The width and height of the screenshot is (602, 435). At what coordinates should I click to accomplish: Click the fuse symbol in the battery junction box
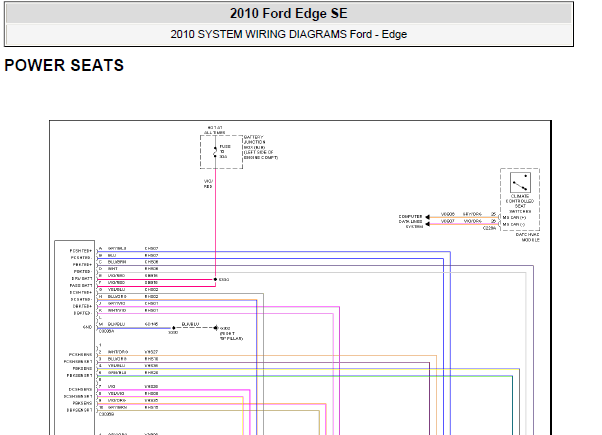pyautogui.click(x=215, y=152)
